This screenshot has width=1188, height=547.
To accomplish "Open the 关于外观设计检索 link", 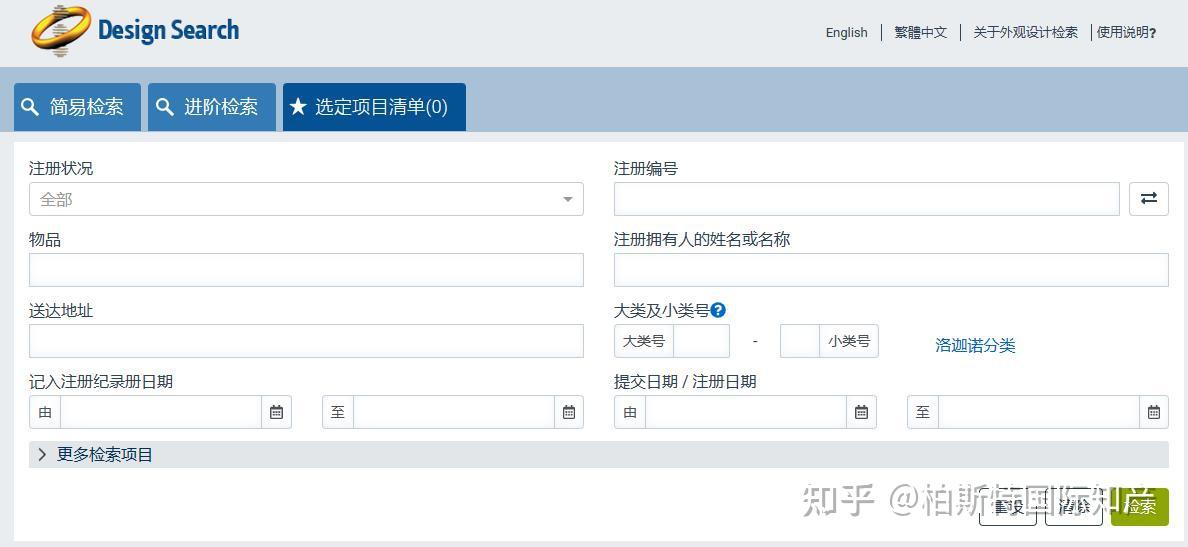I will pyautogui.click(x=1025, y=33).
